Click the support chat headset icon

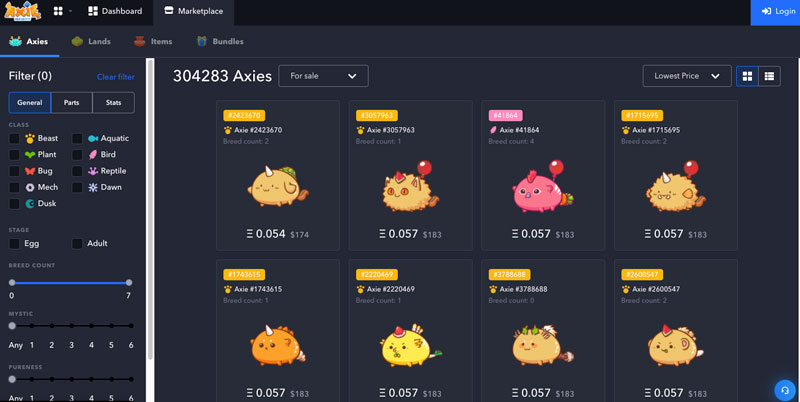(785, 390)
